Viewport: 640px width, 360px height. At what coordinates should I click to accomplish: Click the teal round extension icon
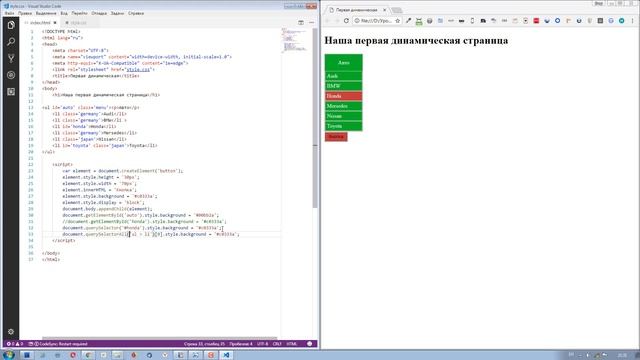pos(621,20)
